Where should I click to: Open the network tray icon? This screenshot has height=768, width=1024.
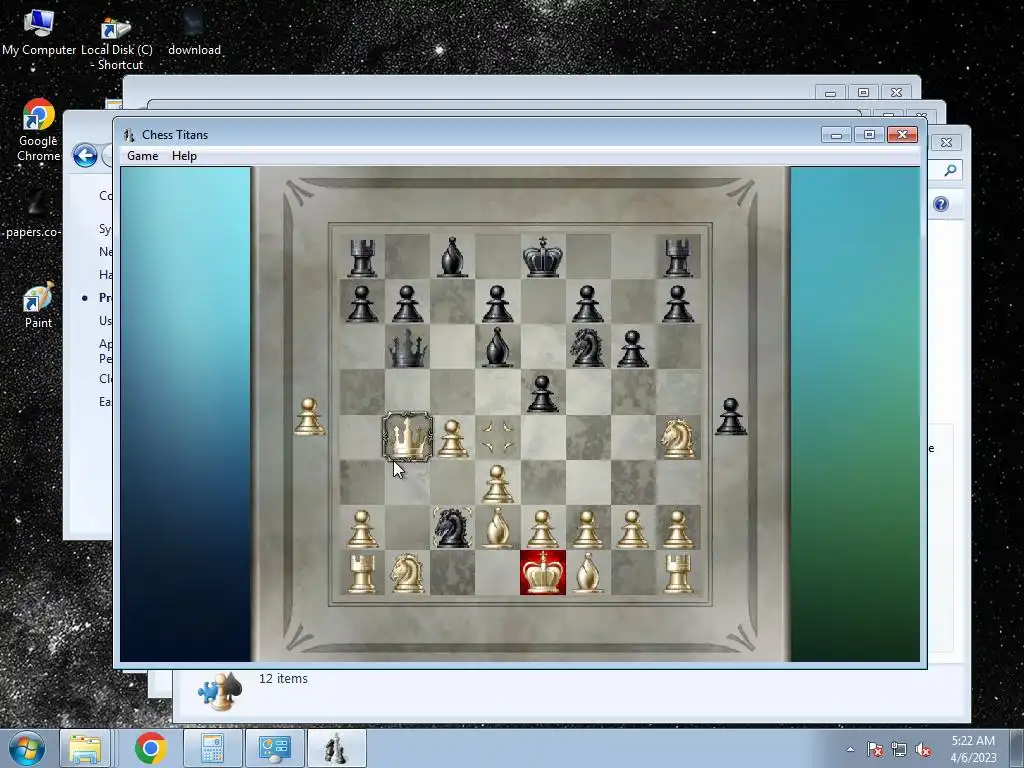coord(899,749)
